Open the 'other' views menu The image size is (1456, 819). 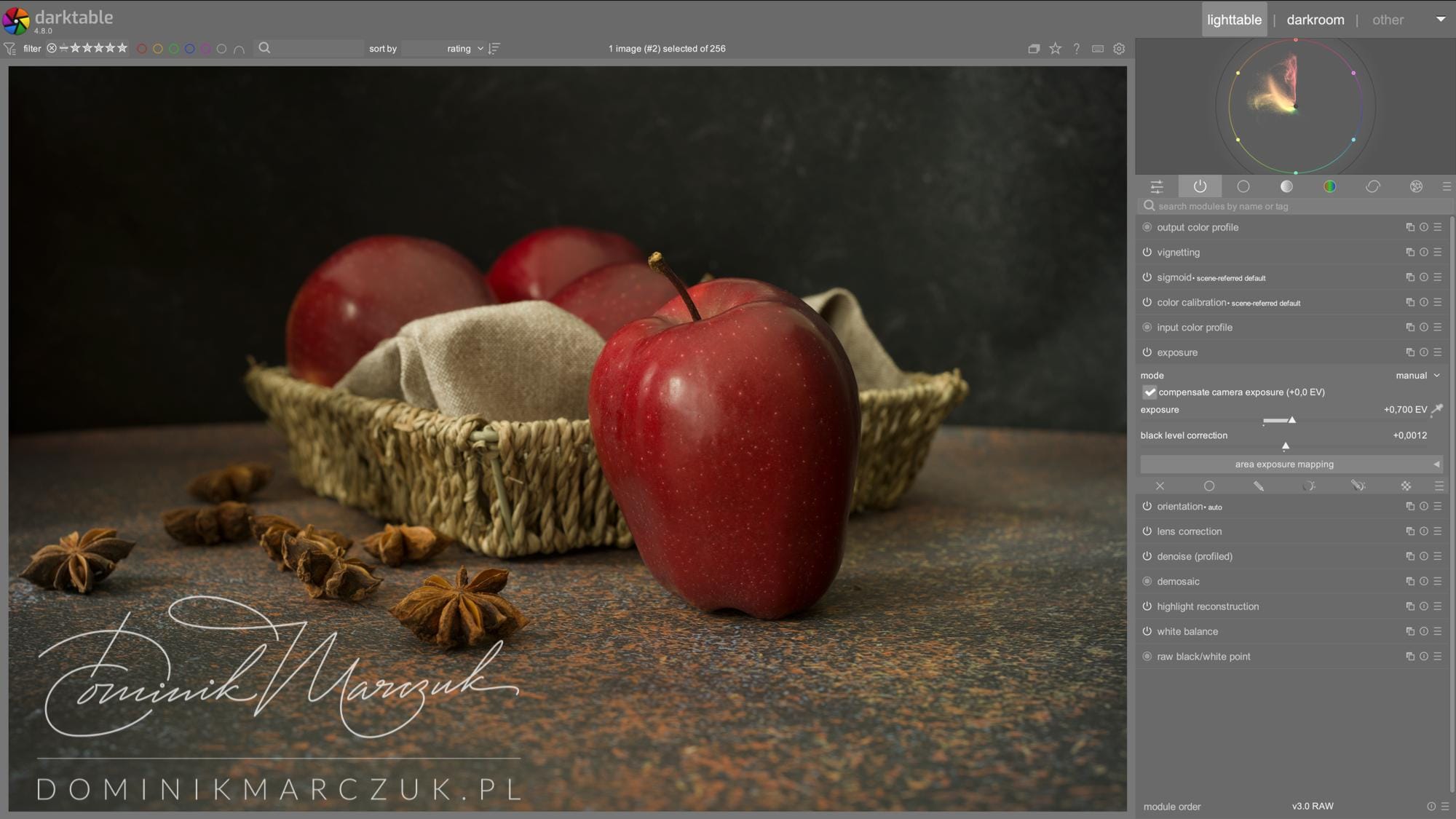1388,20
